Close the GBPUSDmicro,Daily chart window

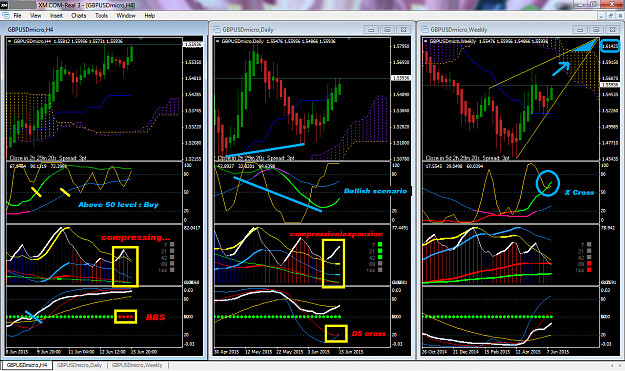[403, 29]
